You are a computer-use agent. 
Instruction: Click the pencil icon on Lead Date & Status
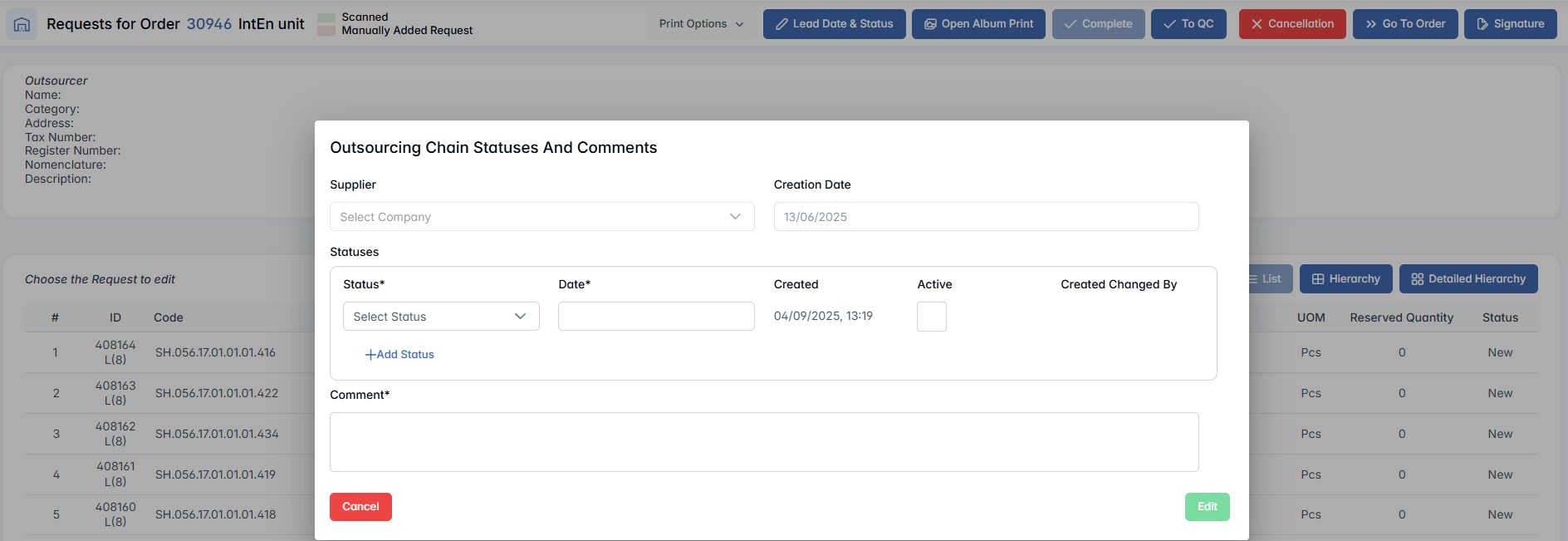[782, 24]
